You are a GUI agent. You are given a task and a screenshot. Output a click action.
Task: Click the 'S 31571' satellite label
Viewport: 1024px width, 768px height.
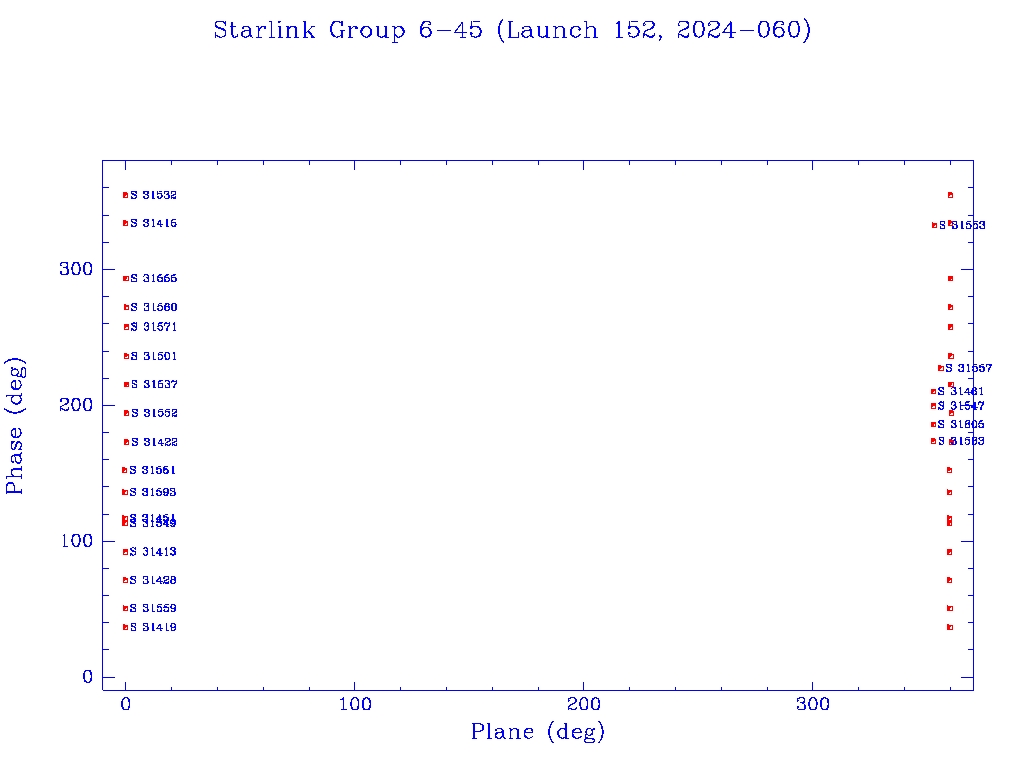point(154,327)
